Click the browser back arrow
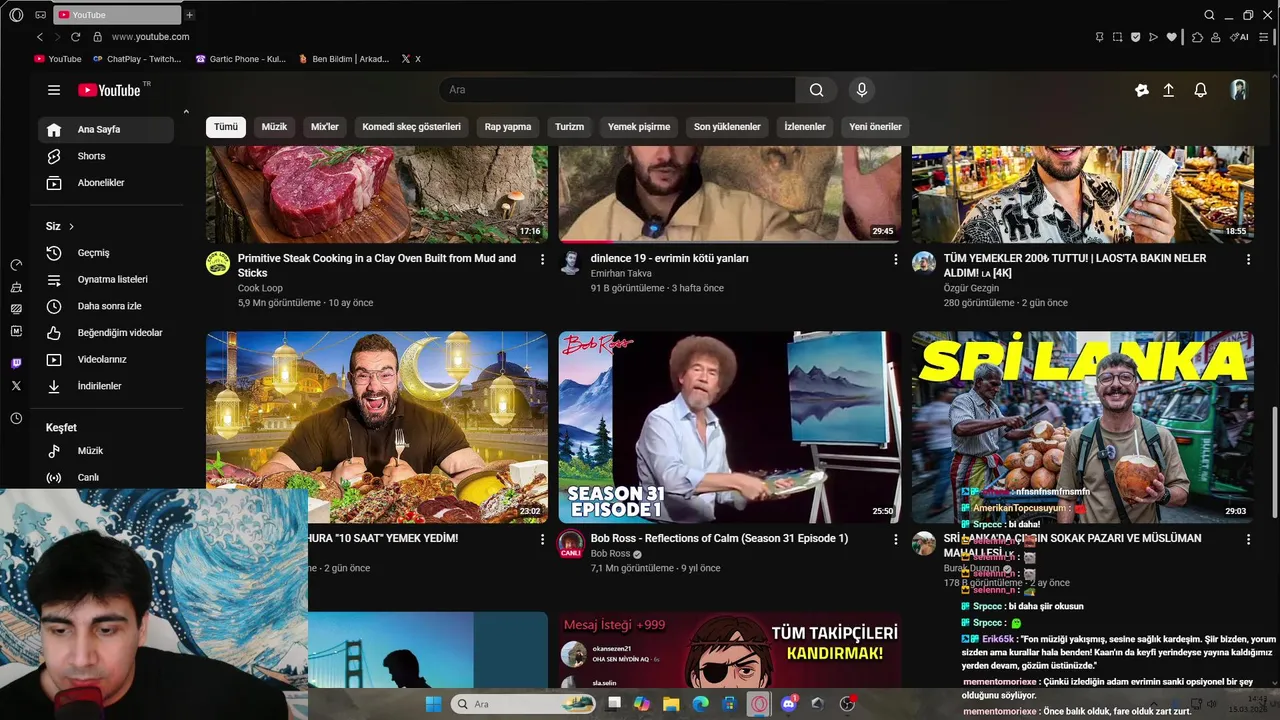 point(40,37)
